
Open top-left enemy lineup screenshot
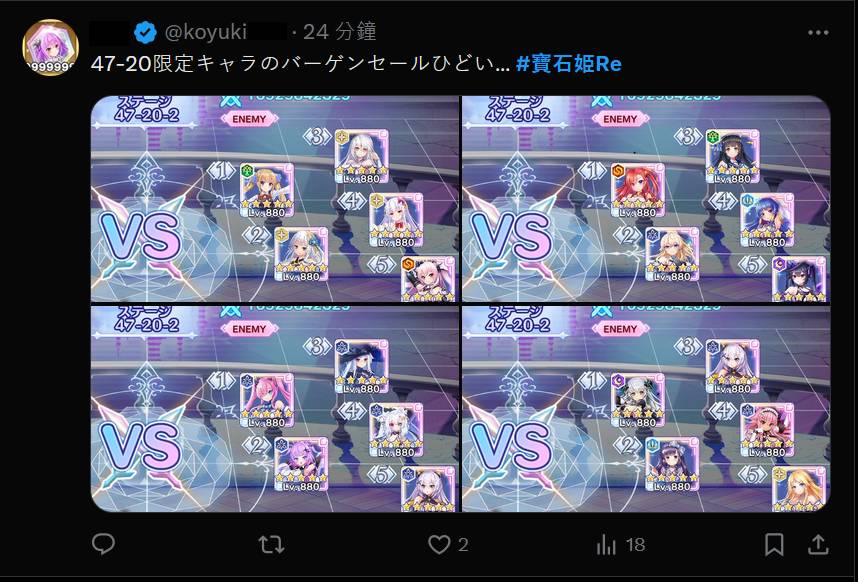275,199
